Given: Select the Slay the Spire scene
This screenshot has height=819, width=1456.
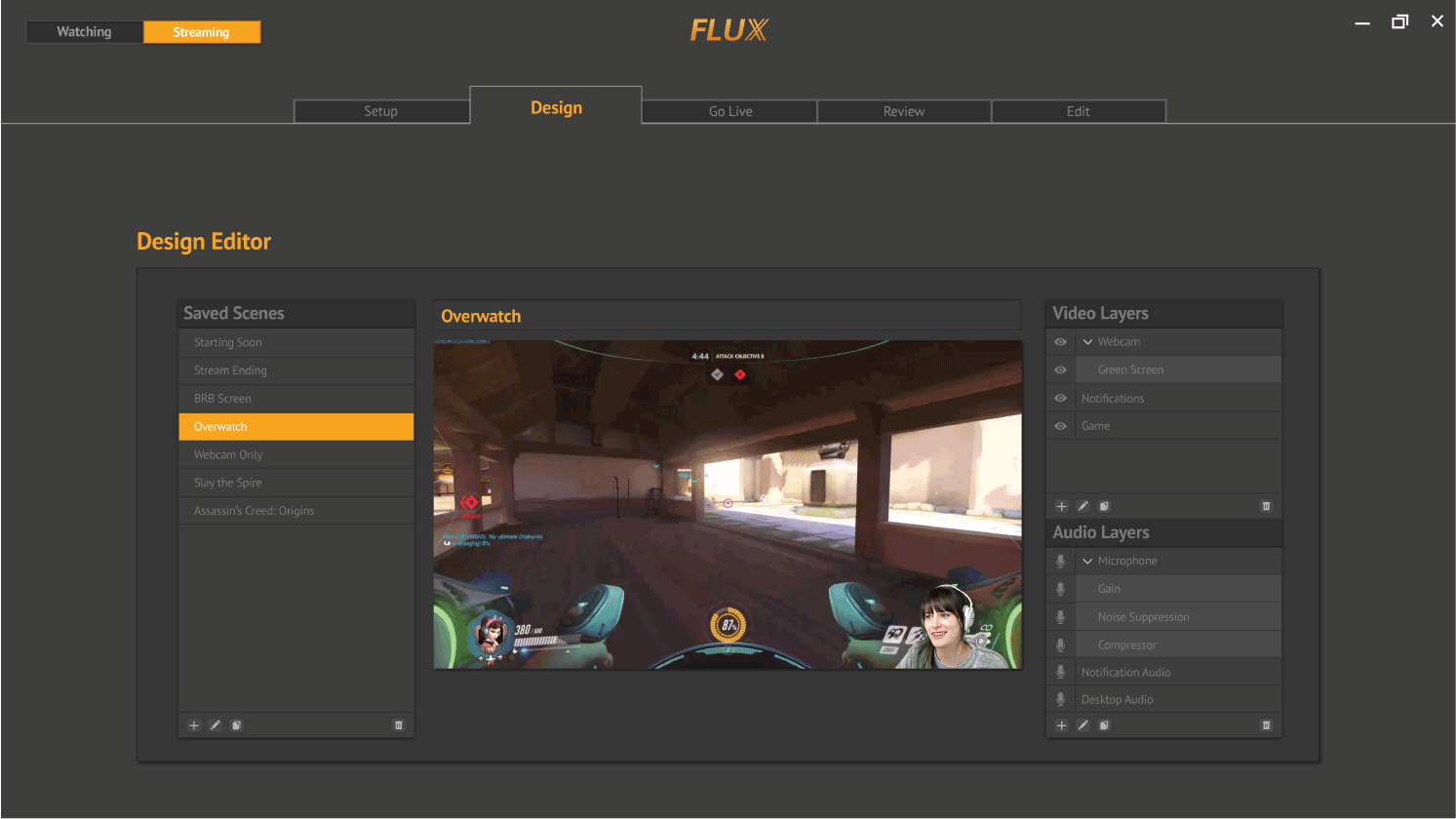Looking at the screenshot, I should click(296, 483).
